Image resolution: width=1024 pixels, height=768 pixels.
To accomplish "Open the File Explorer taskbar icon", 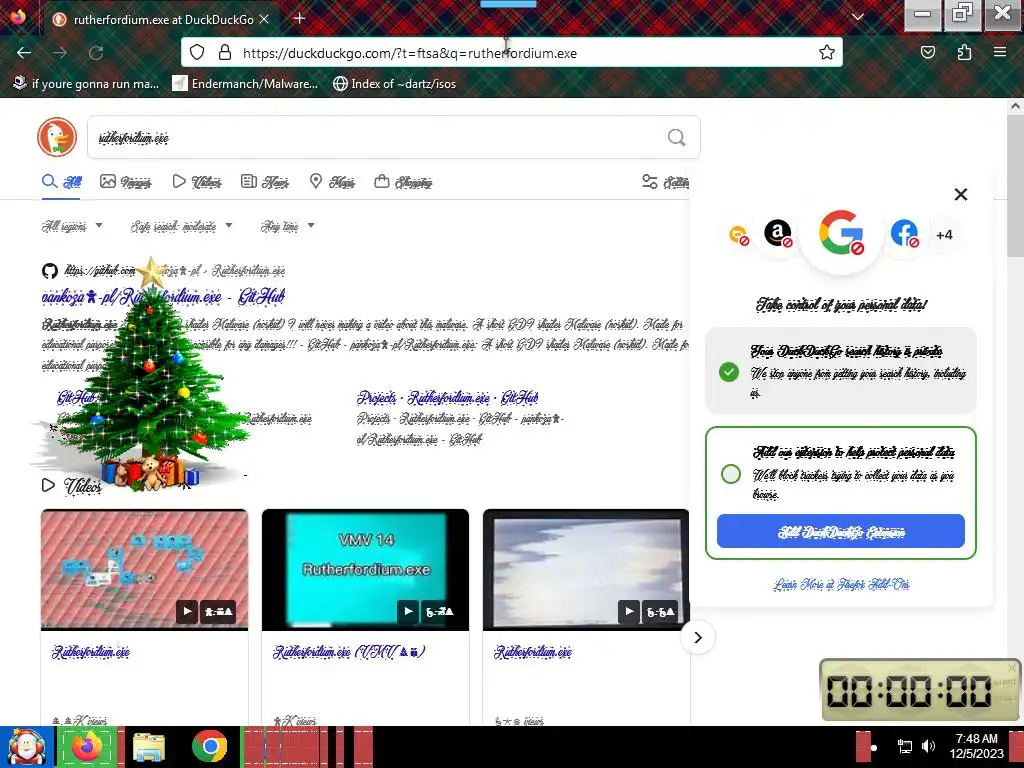I will (149, 747).
